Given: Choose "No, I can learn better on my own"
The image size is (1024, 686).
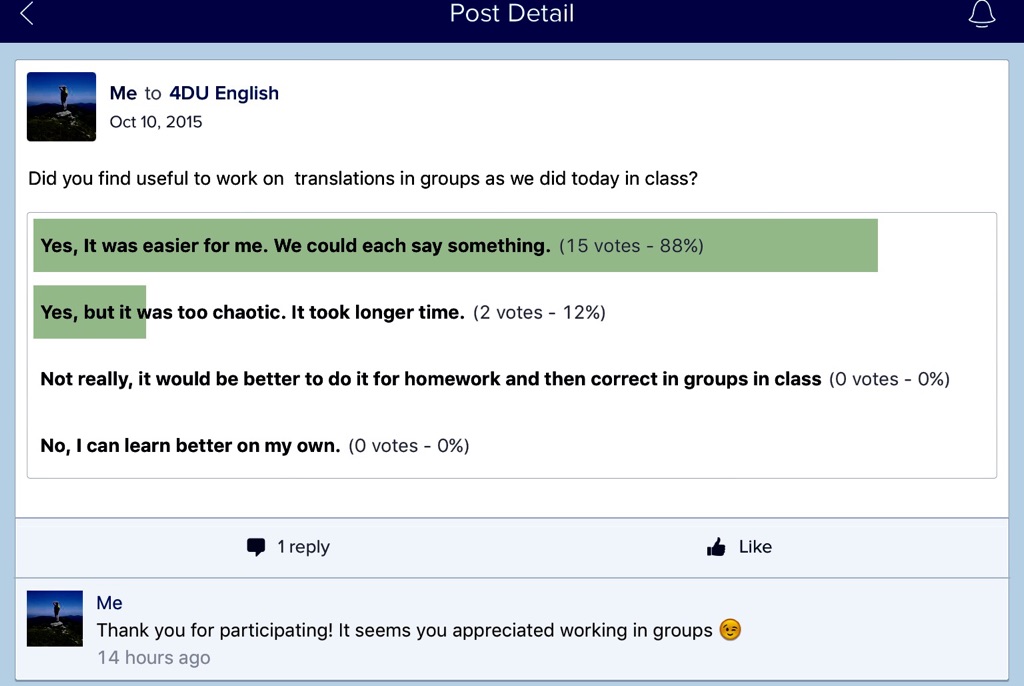Looking at the screenshot, I should [190, 446].
